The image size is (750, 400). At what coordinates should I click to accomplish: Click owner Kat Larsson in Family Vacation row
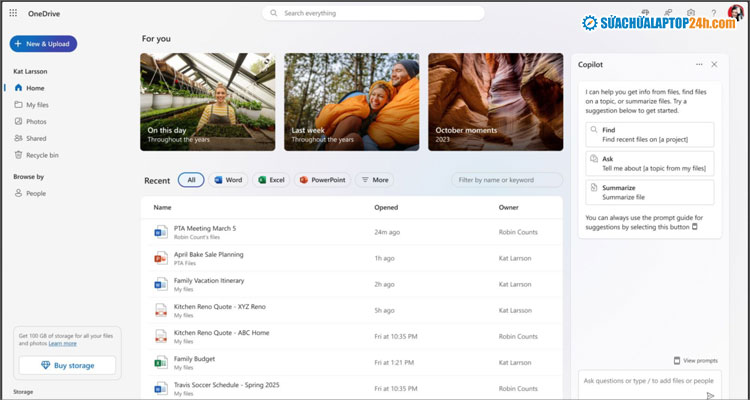[515, 284]
